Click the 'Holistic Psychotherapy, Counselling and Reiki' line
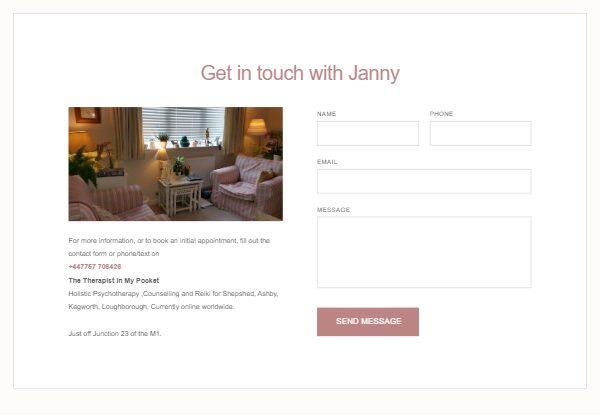This screenshot has height=415, width=600. (x=173, y=294)
